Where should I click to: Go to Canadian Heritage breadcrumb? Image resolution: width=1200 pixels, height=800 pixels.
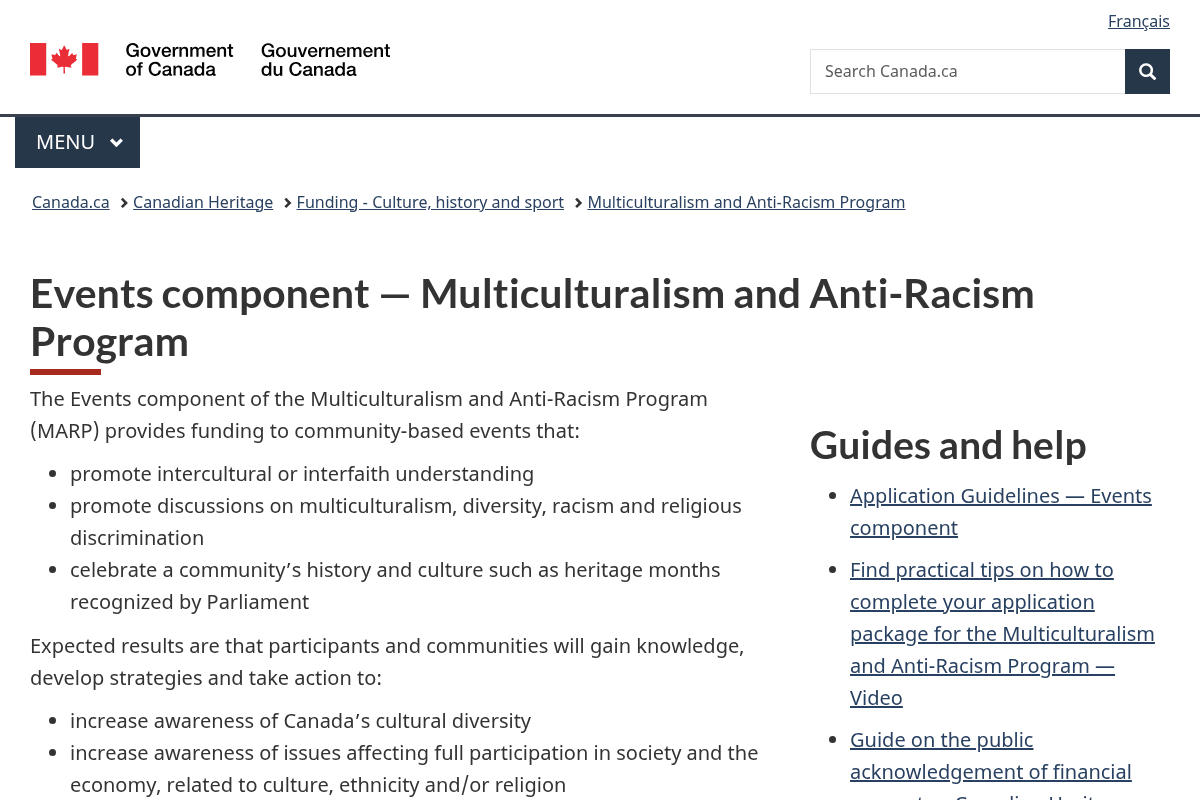[203, 202]
